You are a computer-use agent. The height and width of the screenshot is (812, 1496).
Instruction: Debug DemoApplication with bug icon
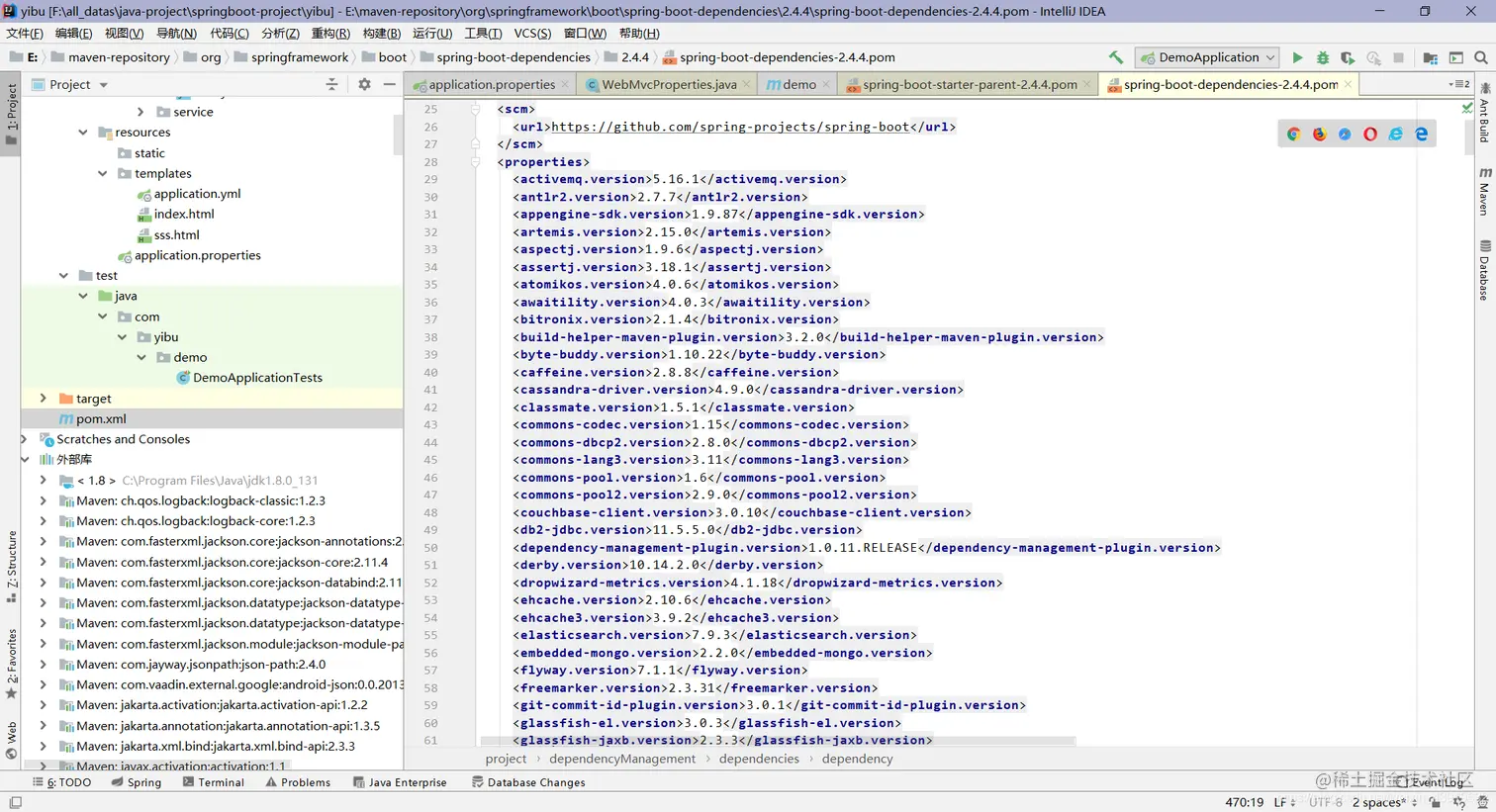[x=1323, y=57]
